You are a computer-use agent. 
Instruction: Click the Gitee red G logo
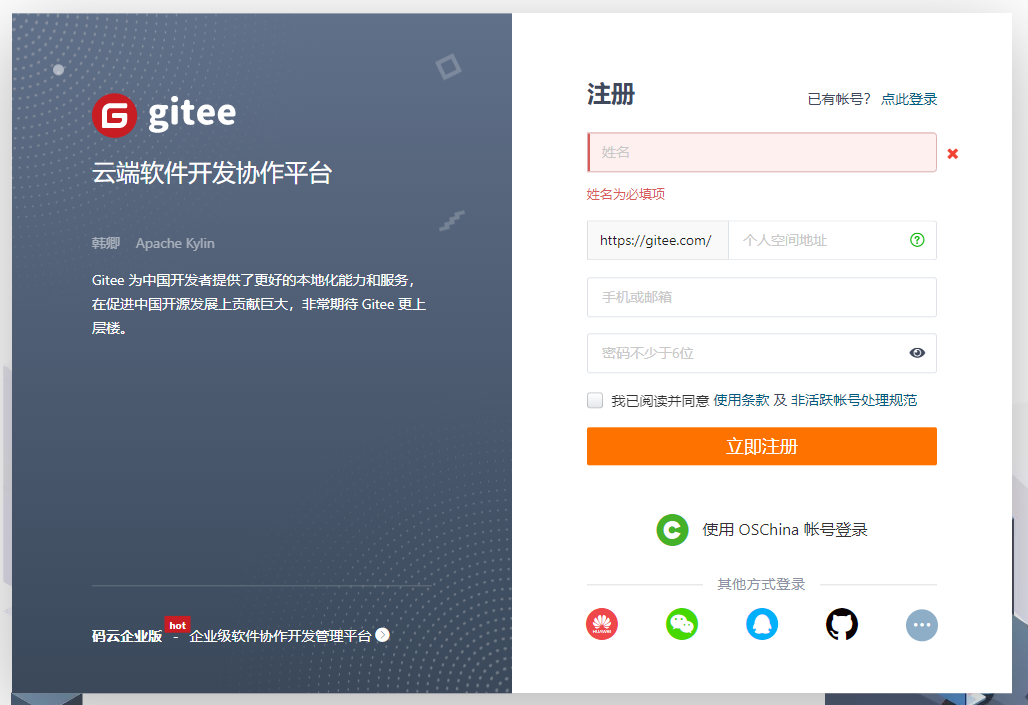(115, 115)
